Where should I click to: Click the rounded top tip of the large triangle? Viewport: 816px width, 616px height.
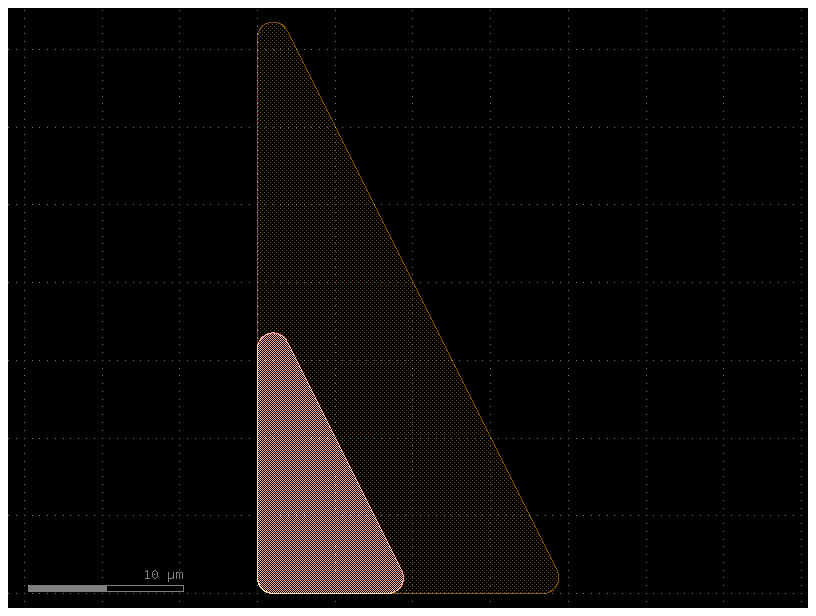[x=273, y=30]
